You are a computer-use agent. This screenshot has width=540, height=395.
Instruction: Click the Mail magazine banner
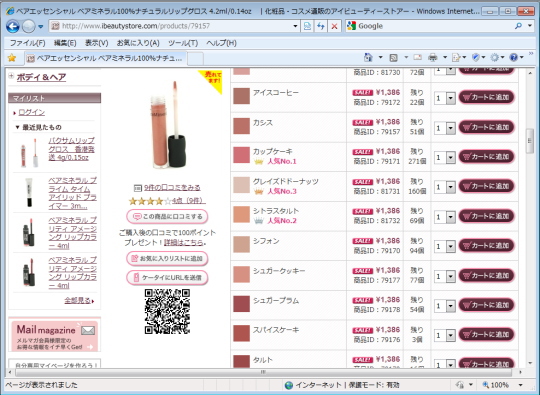point(54,336)
